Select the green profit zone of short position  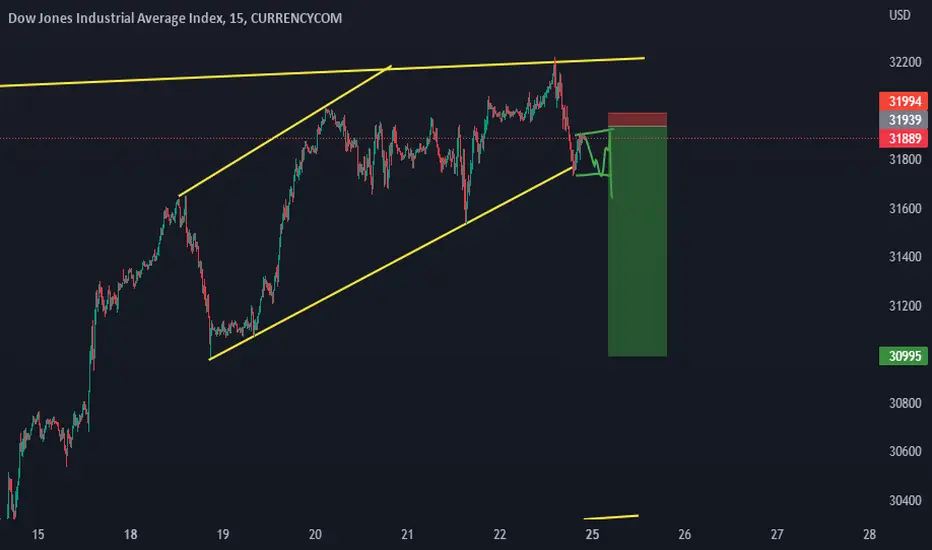pos(637,241)
